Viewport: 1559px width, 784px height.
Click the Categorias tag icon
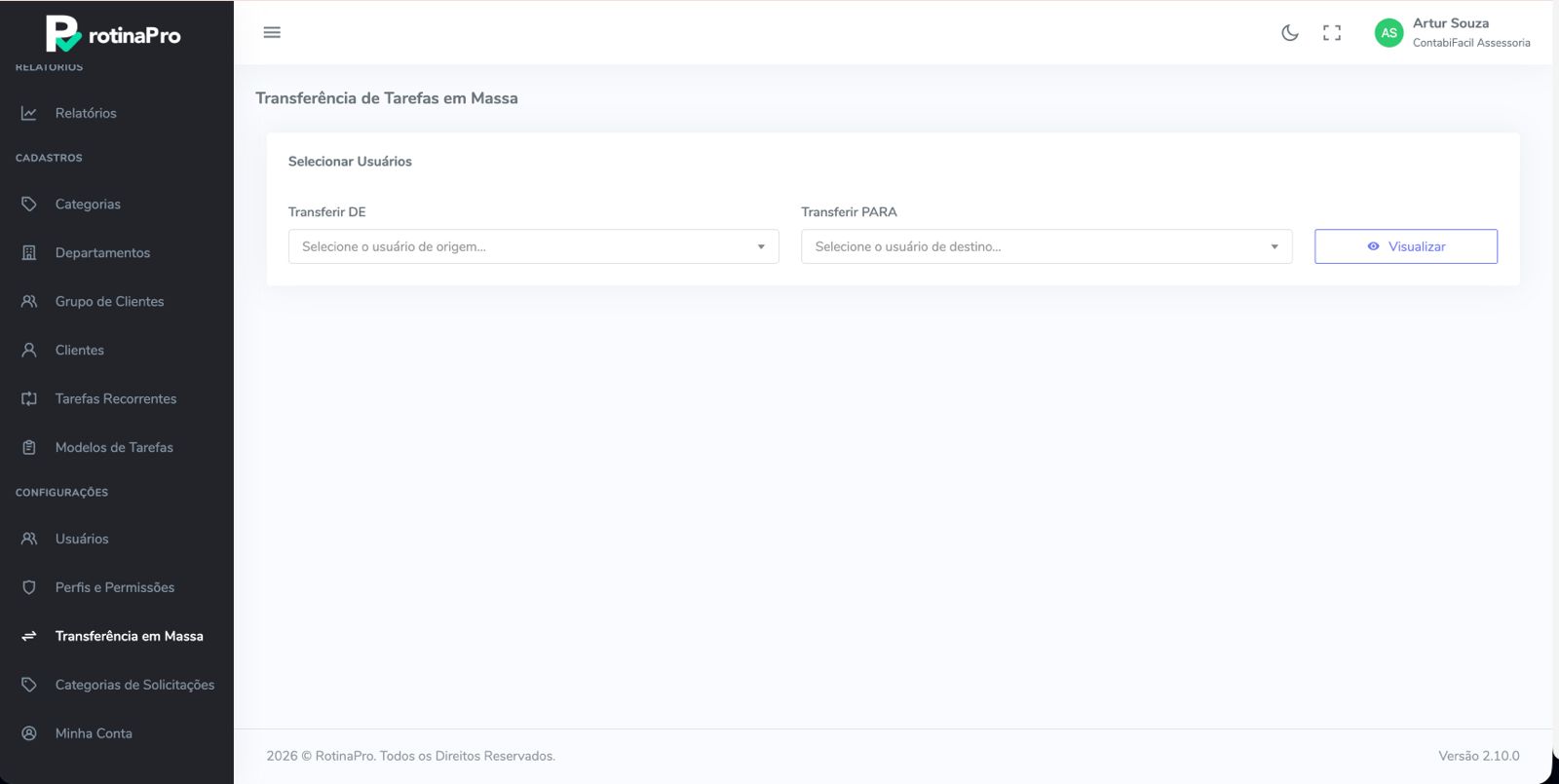click(29, 205)
